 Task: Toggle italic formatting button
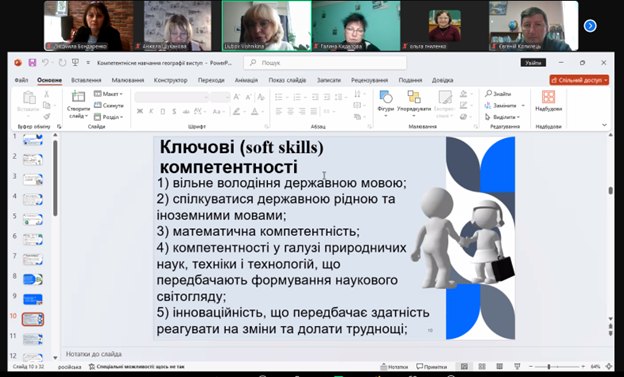(x=151, y=111)
